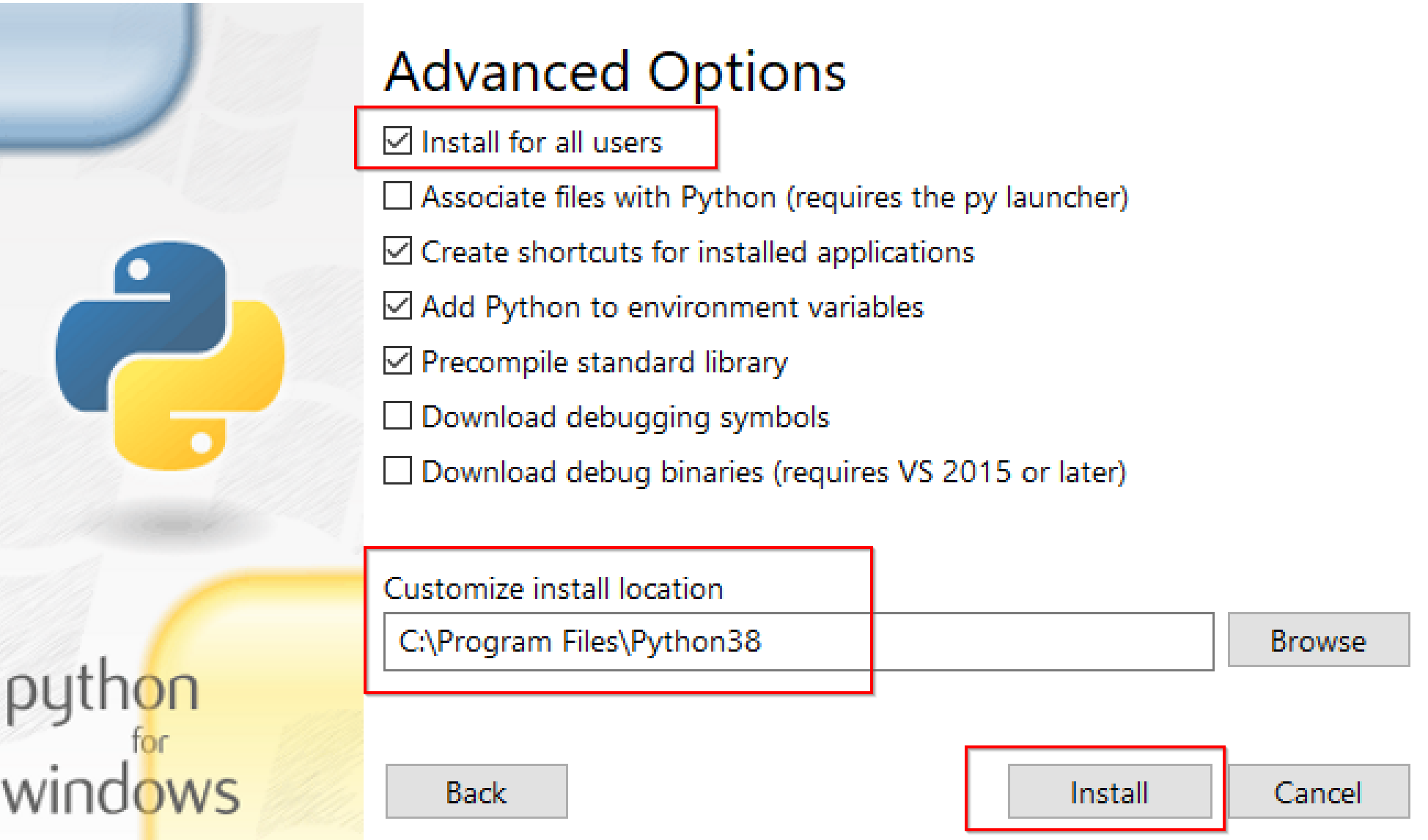This screenshot has width=1428, height=840.
Task: Uncheck the Install for all users checkbox
Action: 397,141
